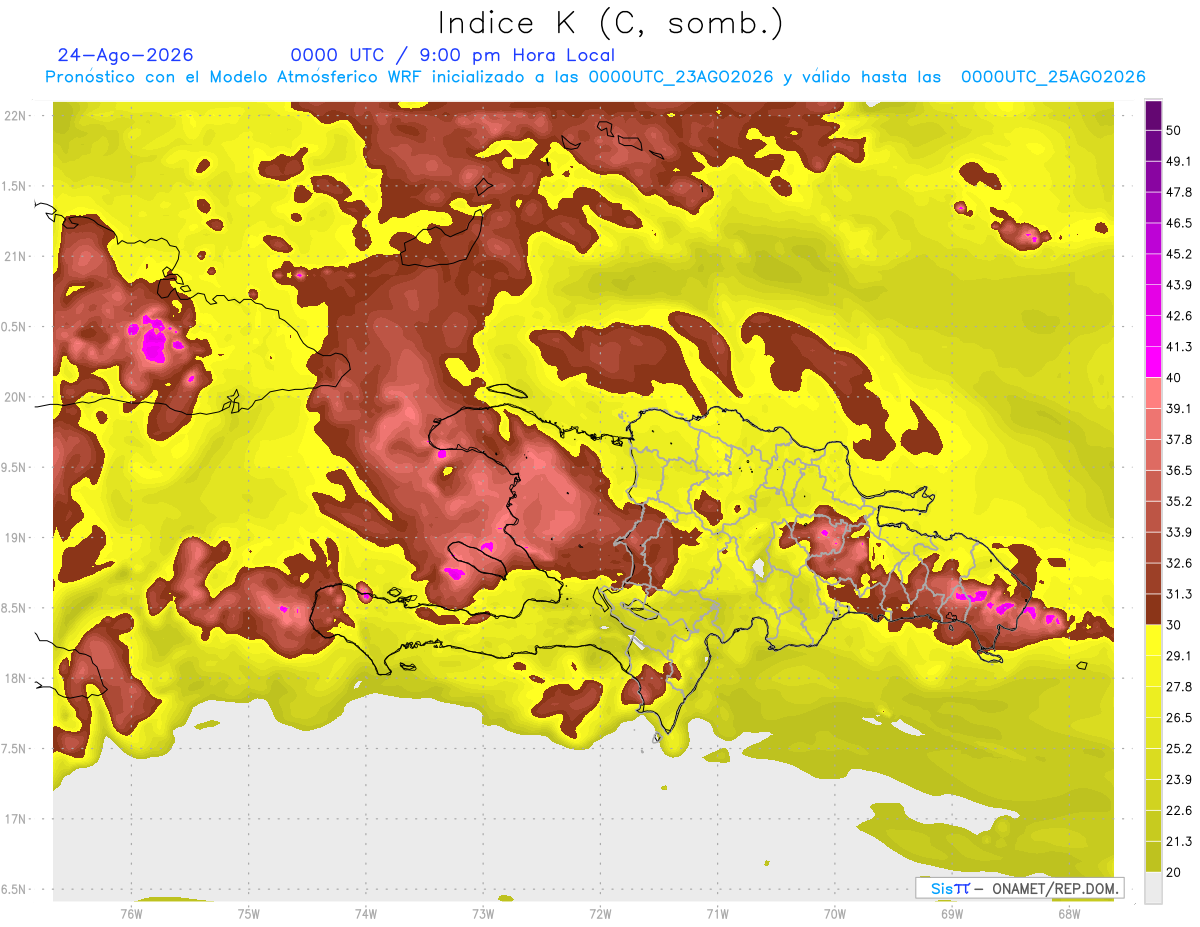1200x927 pixels.
Task: Click the "73W" longitude label
Action: coord(483,913)
